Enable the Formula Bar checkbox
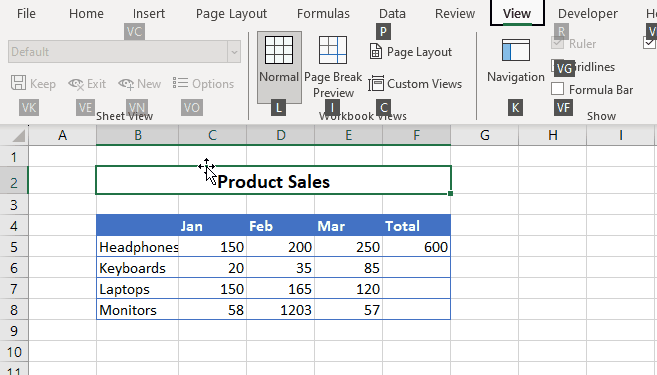 pos(557,89)
